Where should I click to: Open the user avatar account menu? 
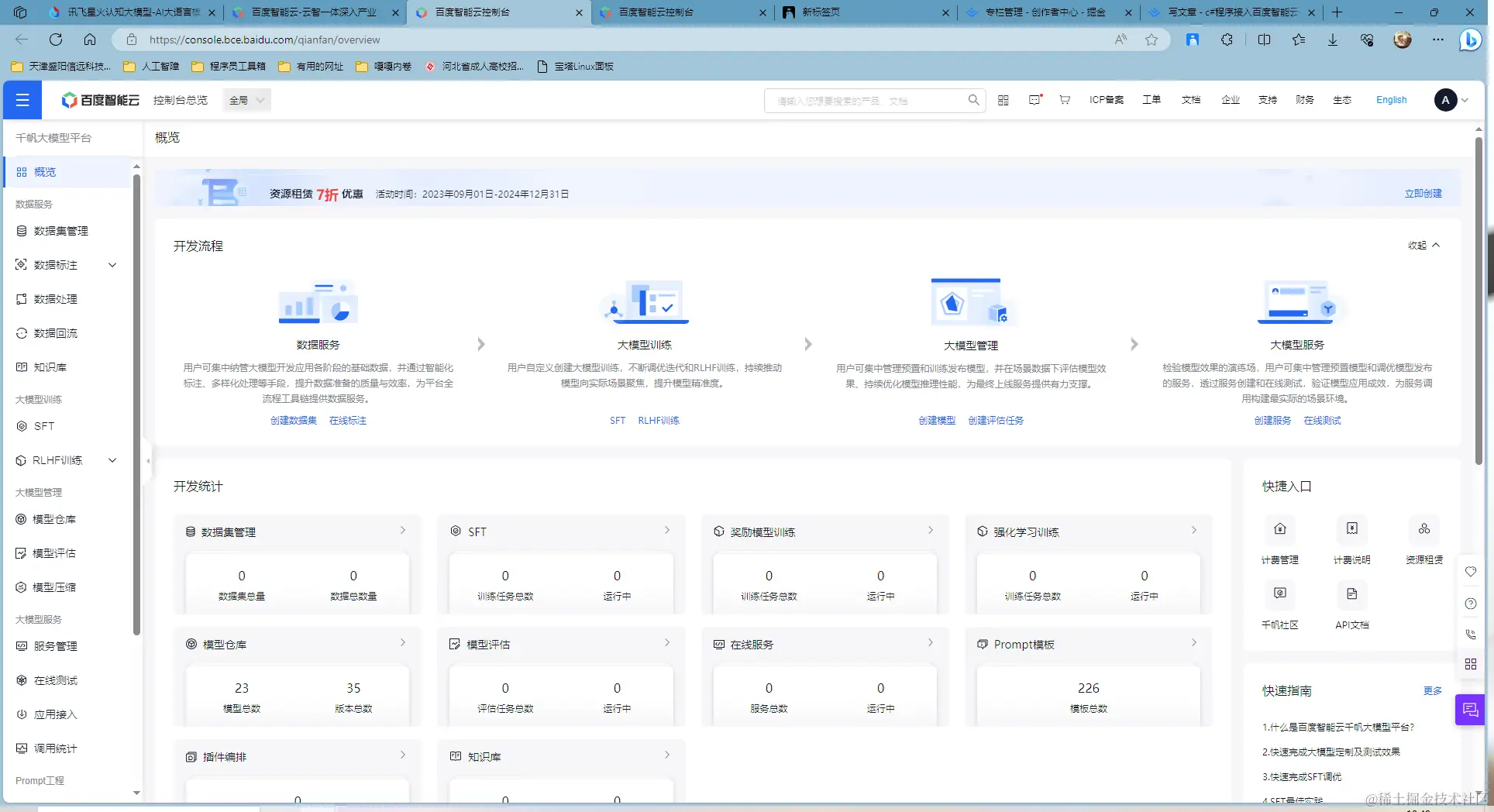coord(1446,100)
